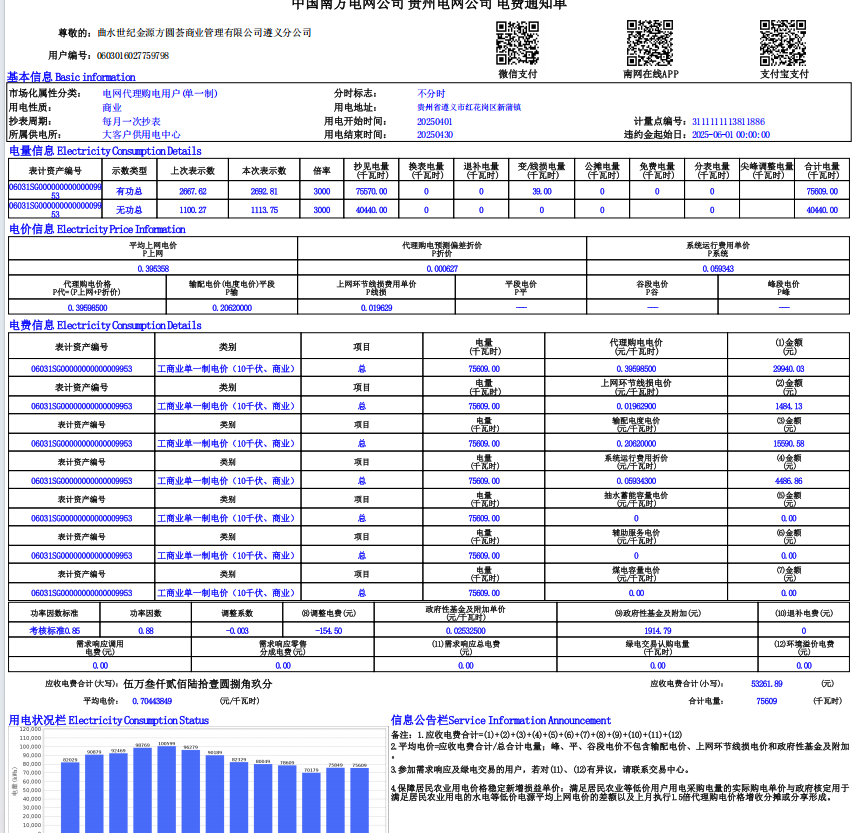The height and width of the screenshot is (833, 852).
Task: Click the electricity address in Guizhou Zunyi
Action: tap(469, 107)
